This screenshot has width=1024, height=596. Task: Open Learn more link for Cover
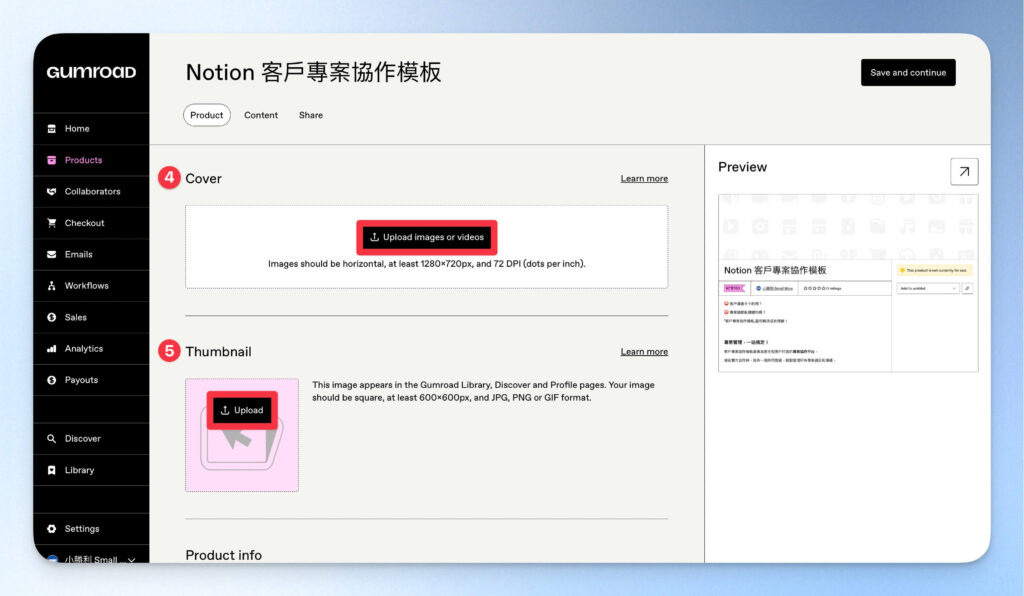(644, 178)
